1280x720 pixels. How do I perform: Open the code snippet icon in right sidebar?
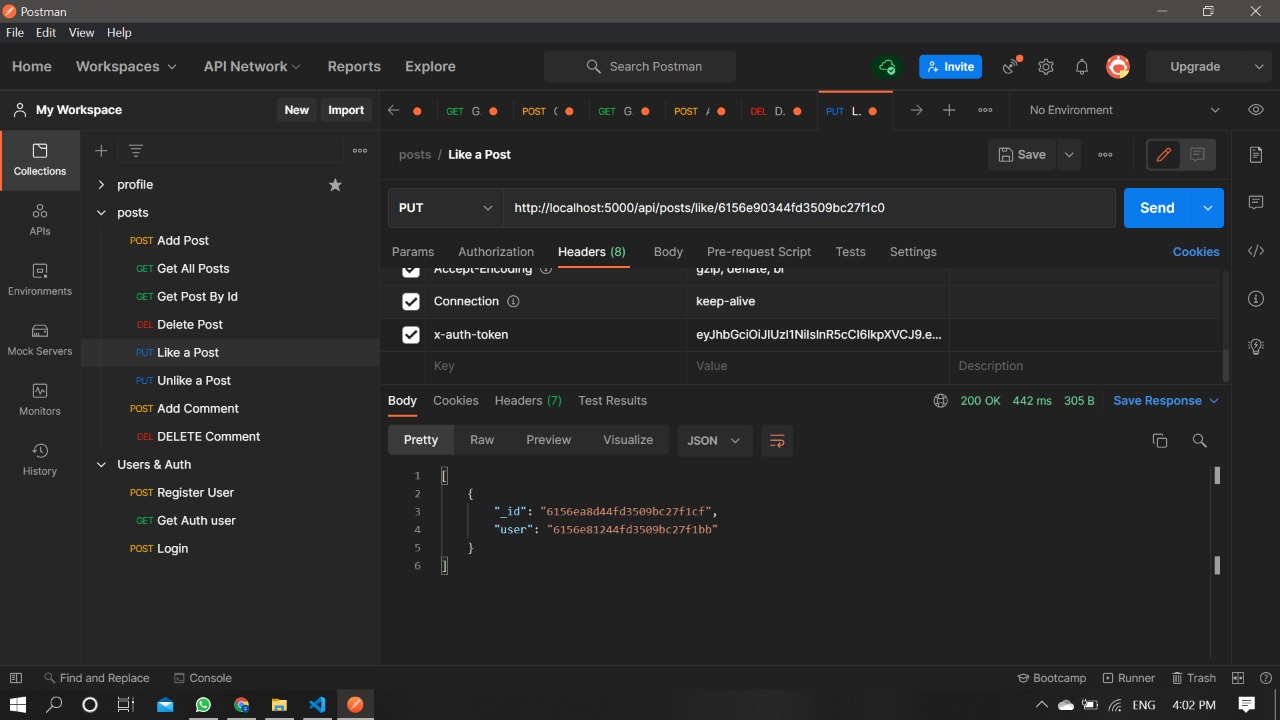[1256, 251]
